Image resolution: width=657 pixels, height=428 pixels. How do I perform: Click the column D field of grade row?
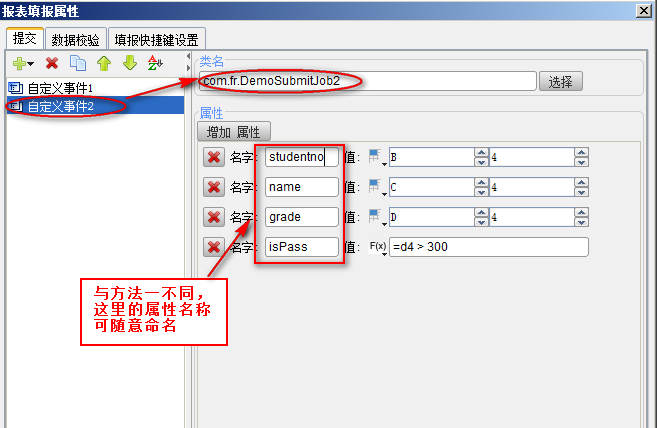click(x=432, y=217)
